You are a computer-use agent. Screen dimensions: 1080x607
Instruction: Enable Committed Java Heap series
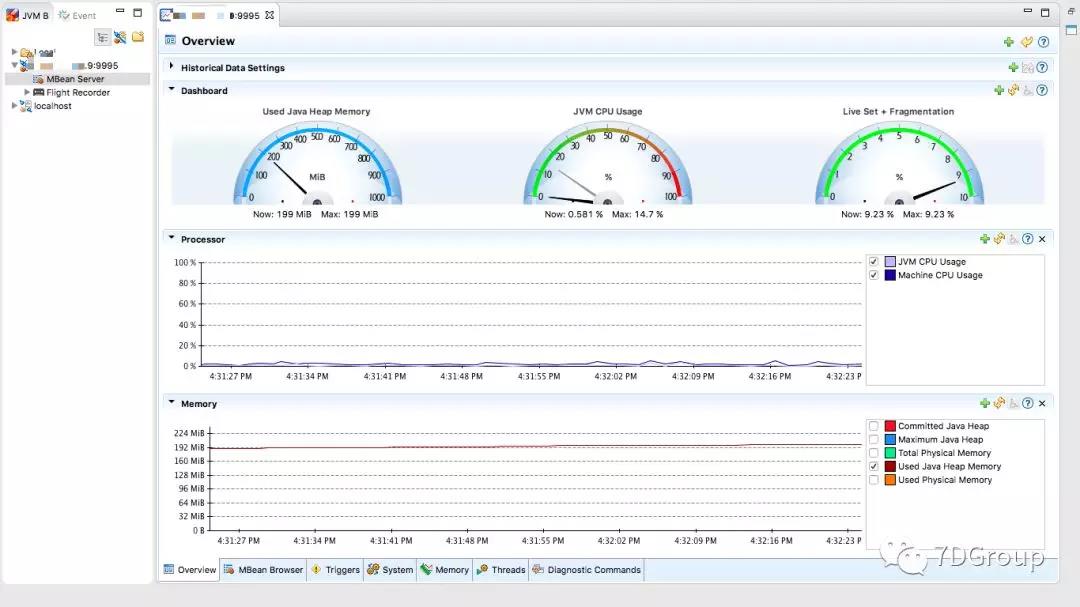873,426
